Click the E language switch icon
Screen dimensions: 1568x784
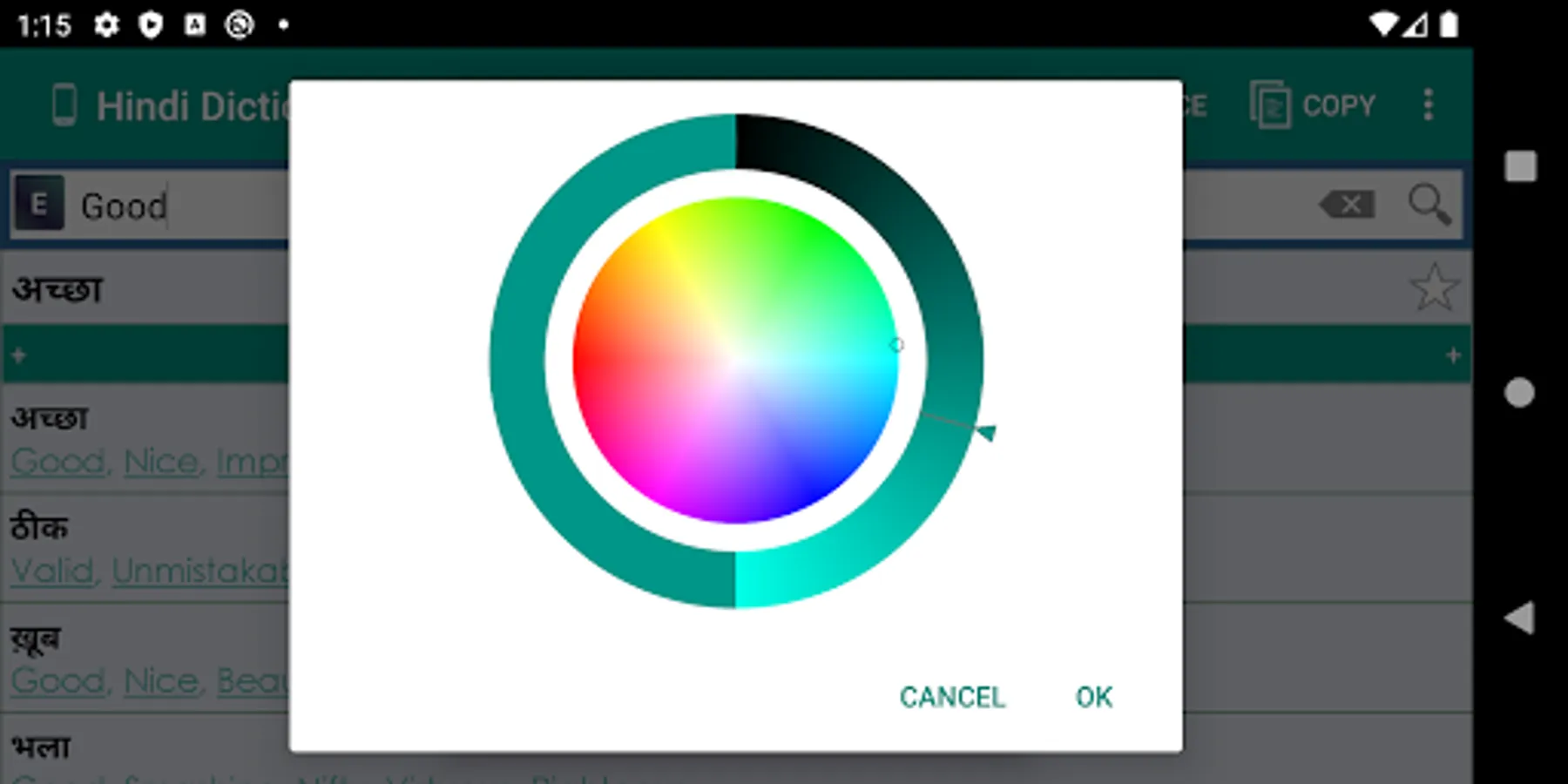point(39,204)
